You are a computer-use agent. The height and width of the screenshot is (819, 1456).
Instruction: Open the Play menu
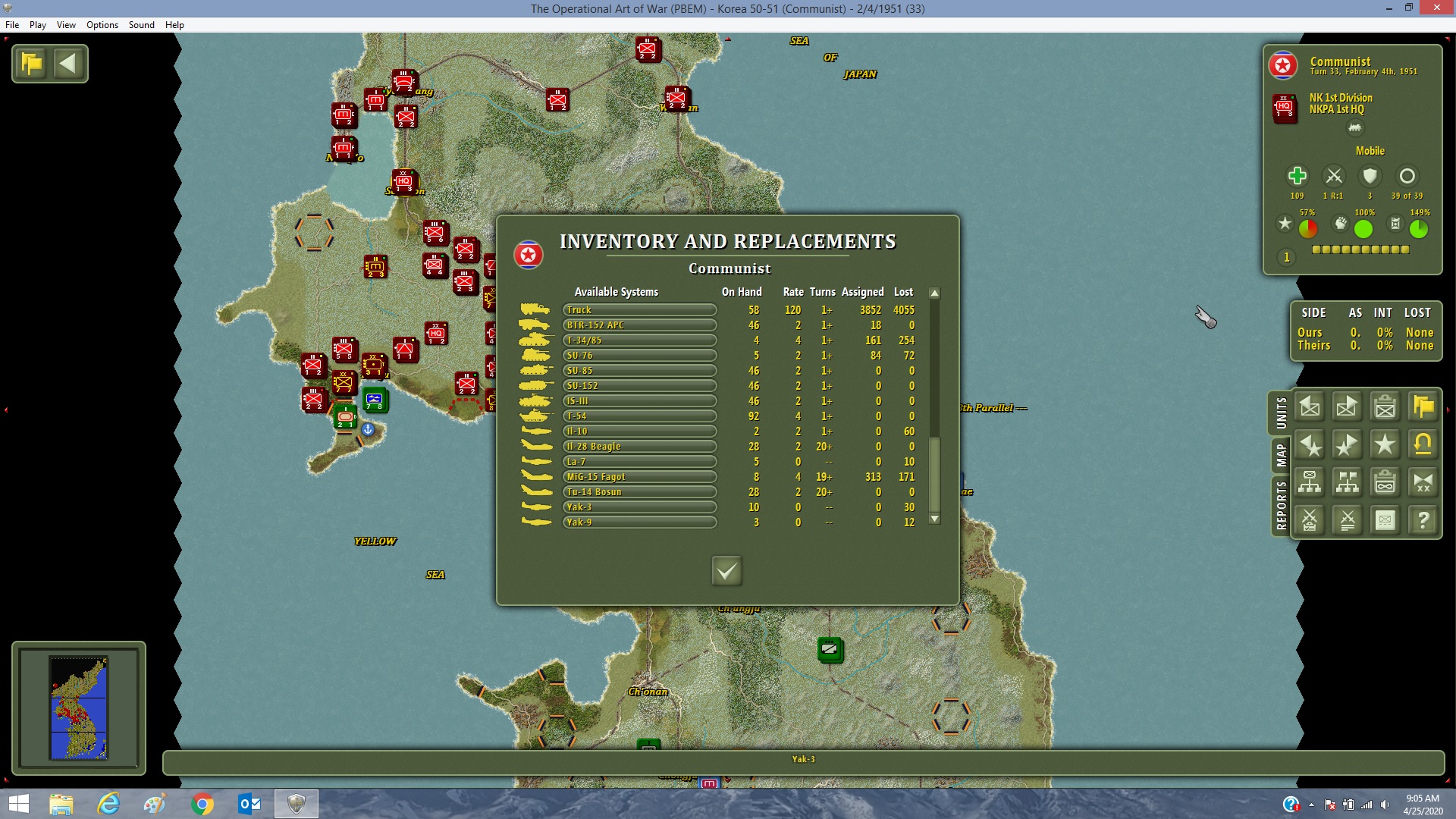[x=38, y=25]
